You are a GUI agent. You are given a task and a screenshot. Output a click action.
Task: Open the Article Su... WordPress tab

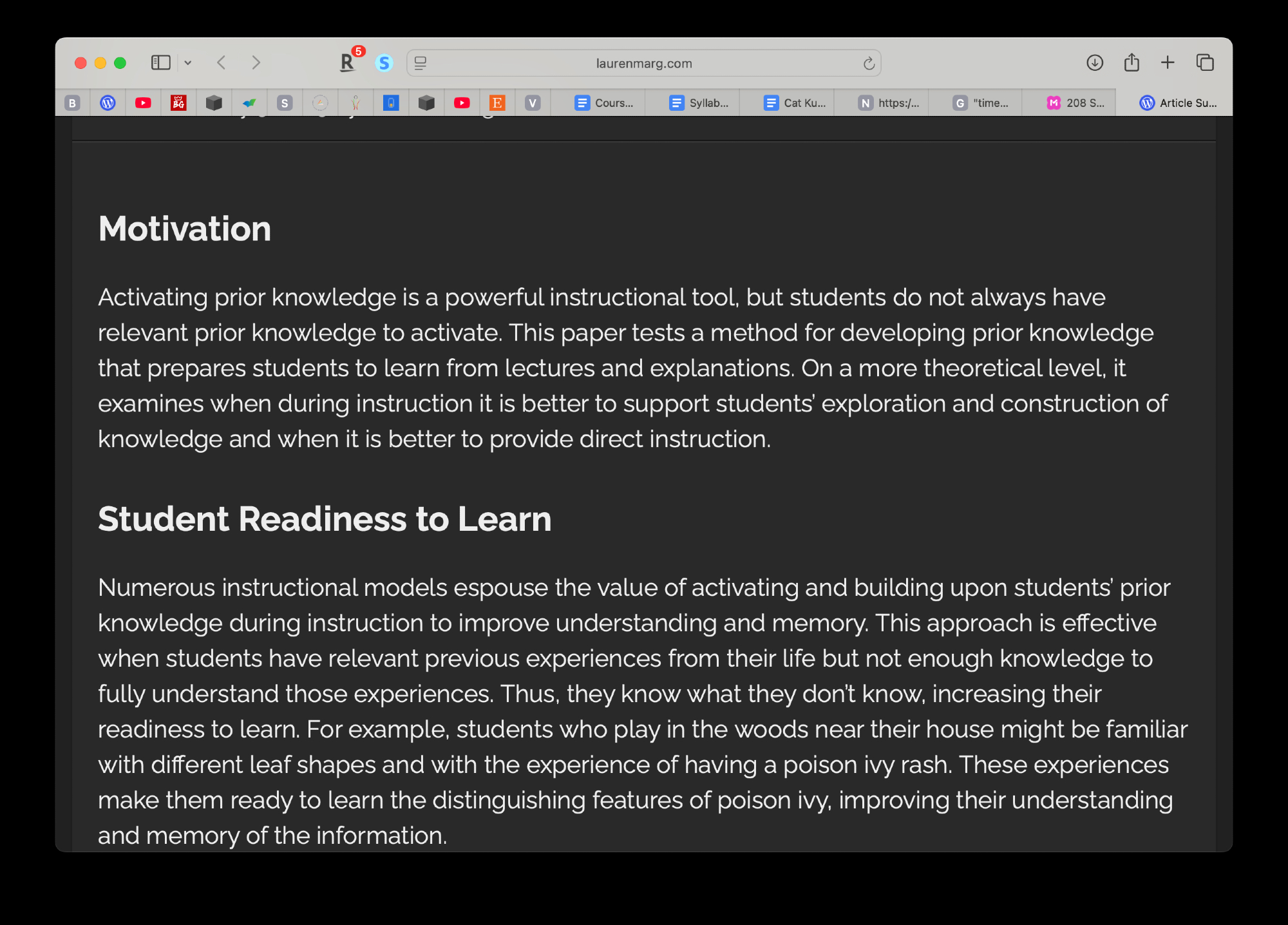tap(1178, 103)
